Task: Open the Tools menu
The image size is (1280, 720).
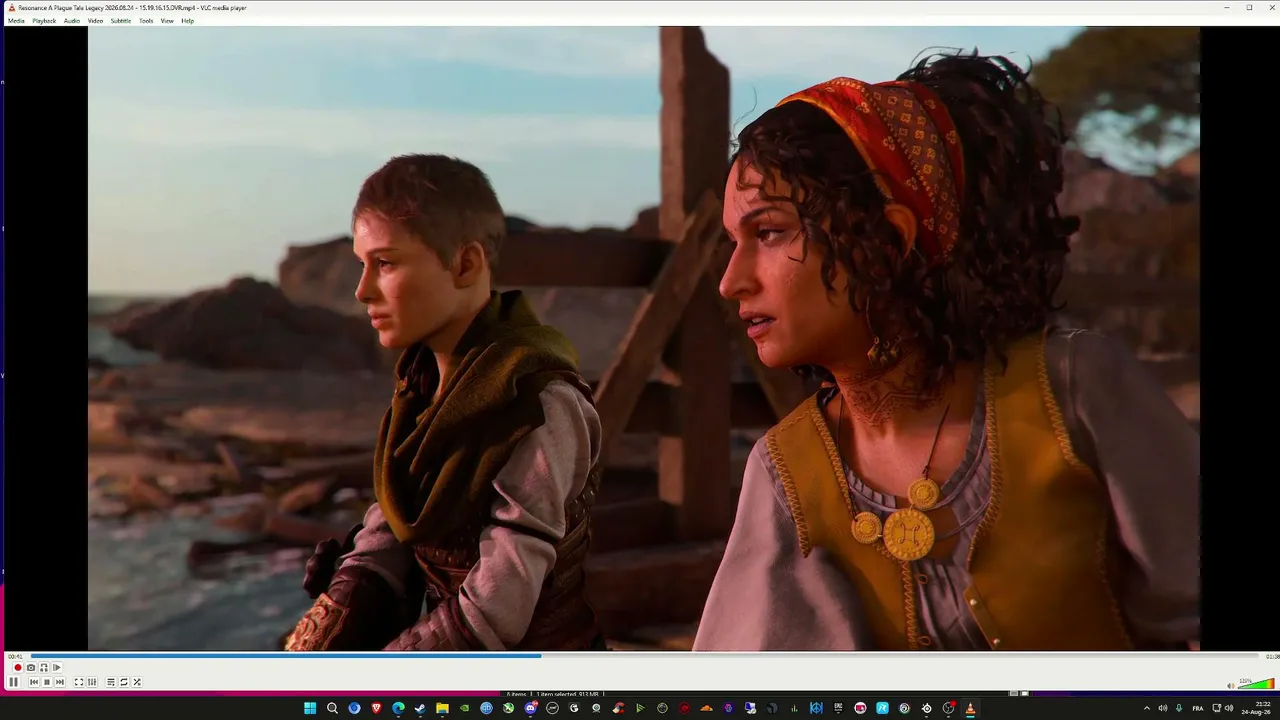Action: tap(146, 21)
